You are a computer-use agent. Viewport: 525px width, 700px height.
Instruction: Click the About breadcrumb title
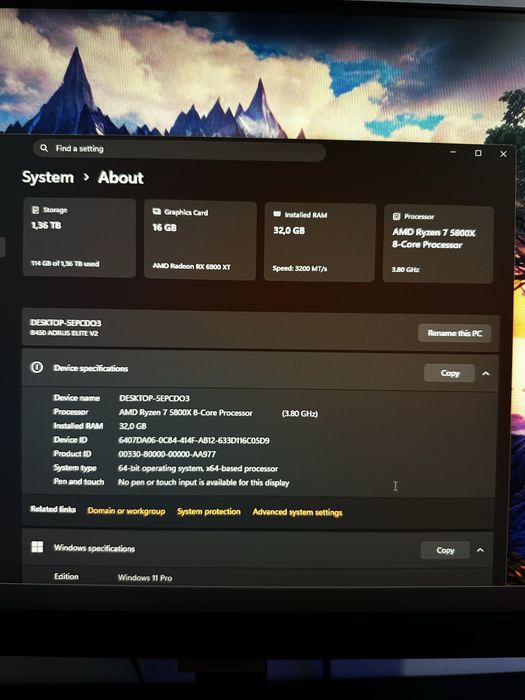(121, 178)
